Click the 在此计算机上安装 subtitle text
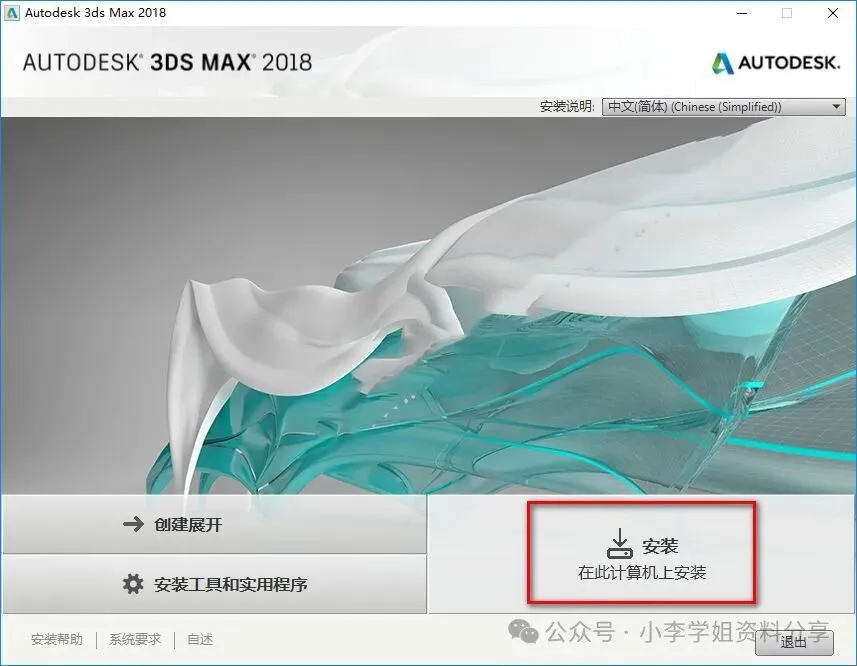 642,573
